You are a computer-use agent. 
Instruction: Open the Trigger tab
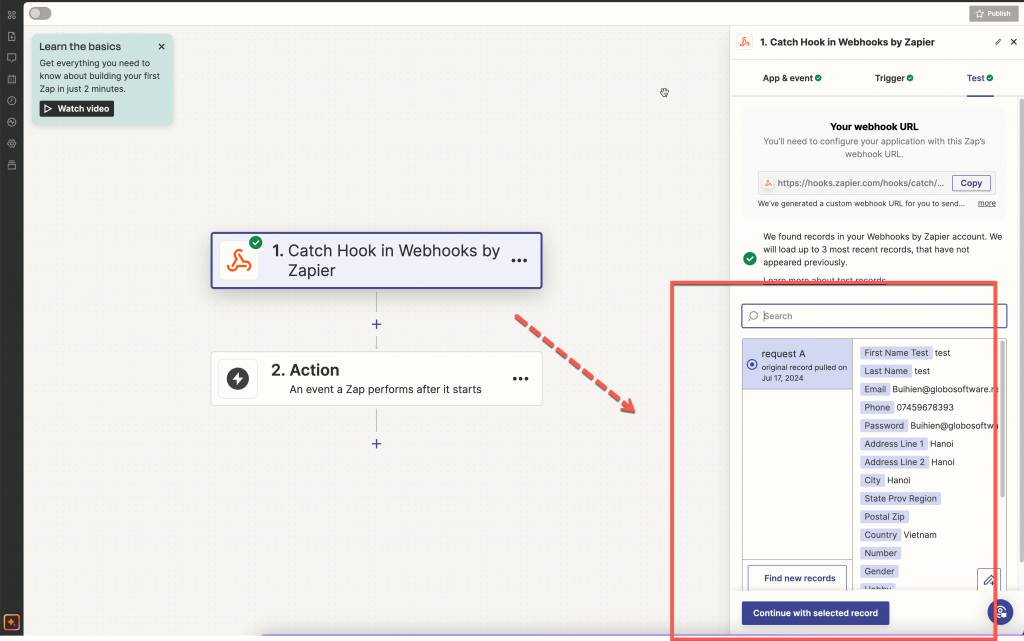894,78
